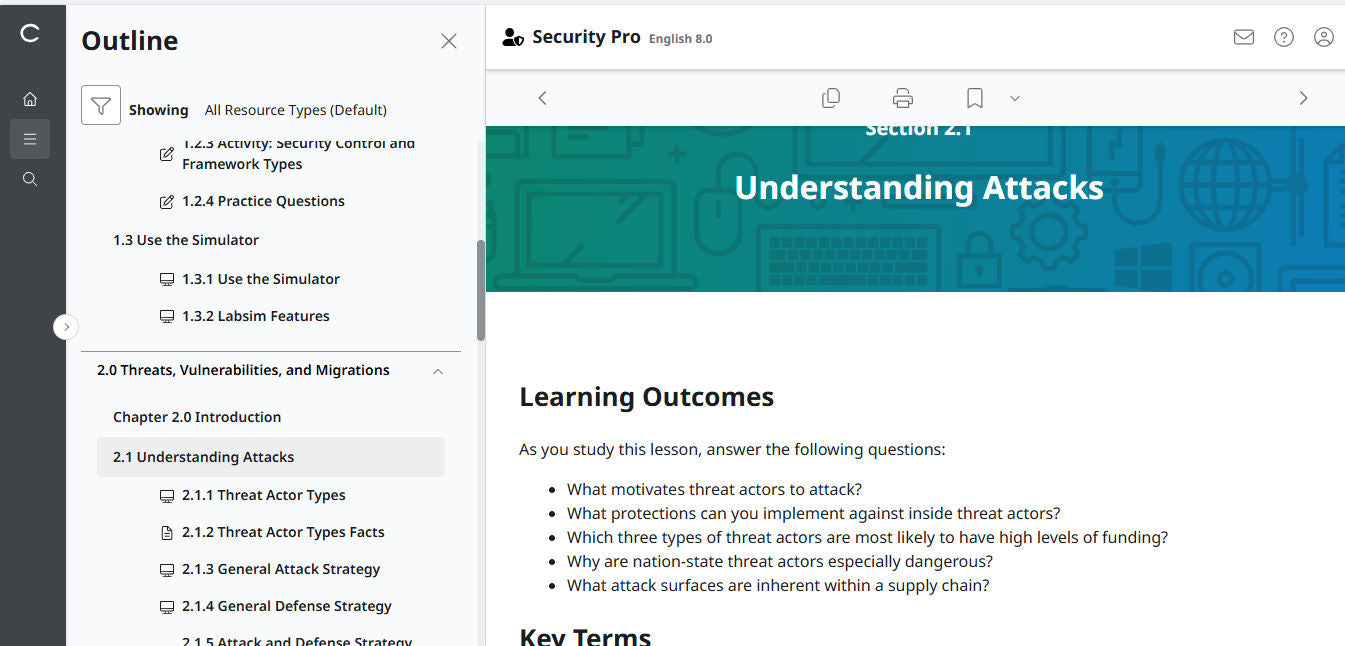Print the Understanding Attacks section
This screenshot has width=1345, height=646.
click(x=902, y=97)
